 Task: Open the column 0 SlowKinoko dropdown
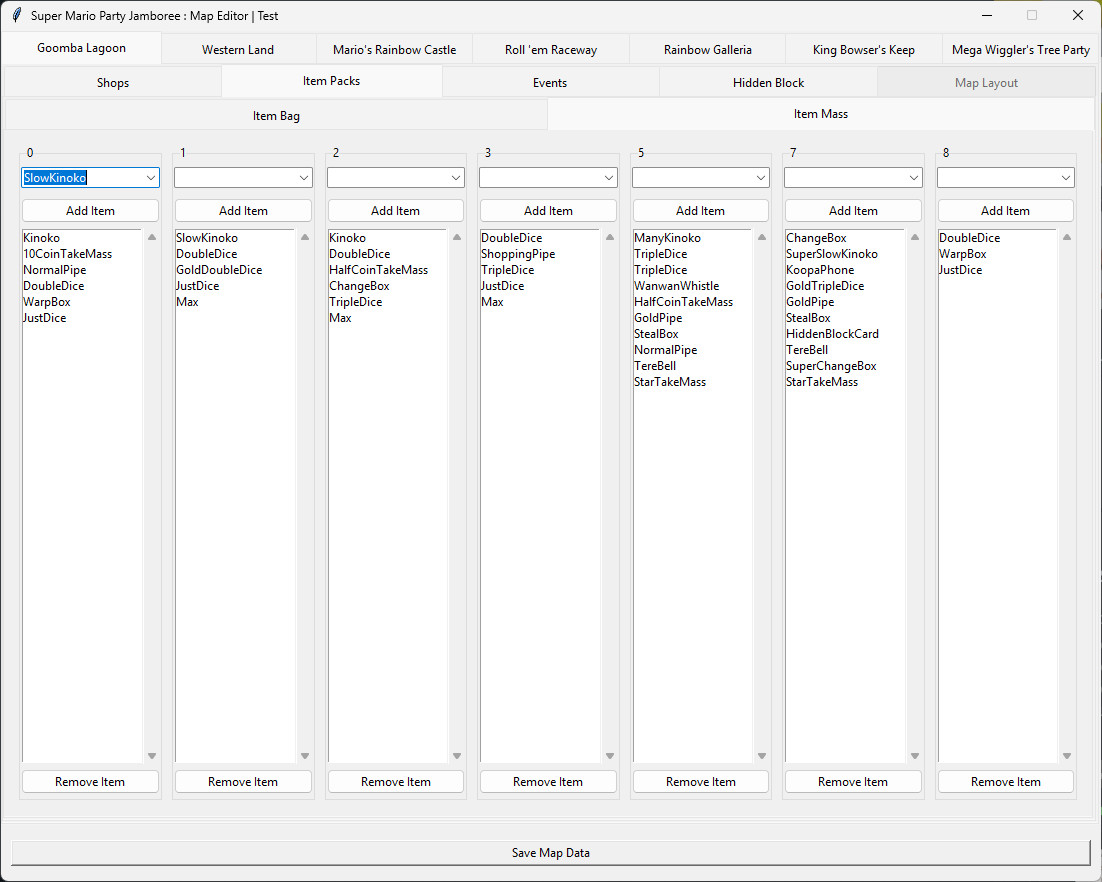150,178
